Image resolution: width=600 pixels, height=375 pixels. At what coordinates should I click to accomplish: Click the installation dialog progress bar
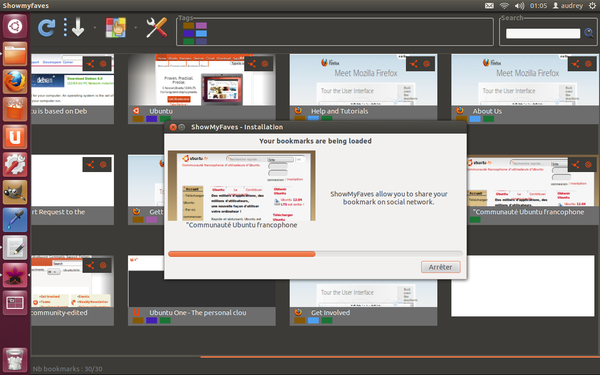(315, 254)
